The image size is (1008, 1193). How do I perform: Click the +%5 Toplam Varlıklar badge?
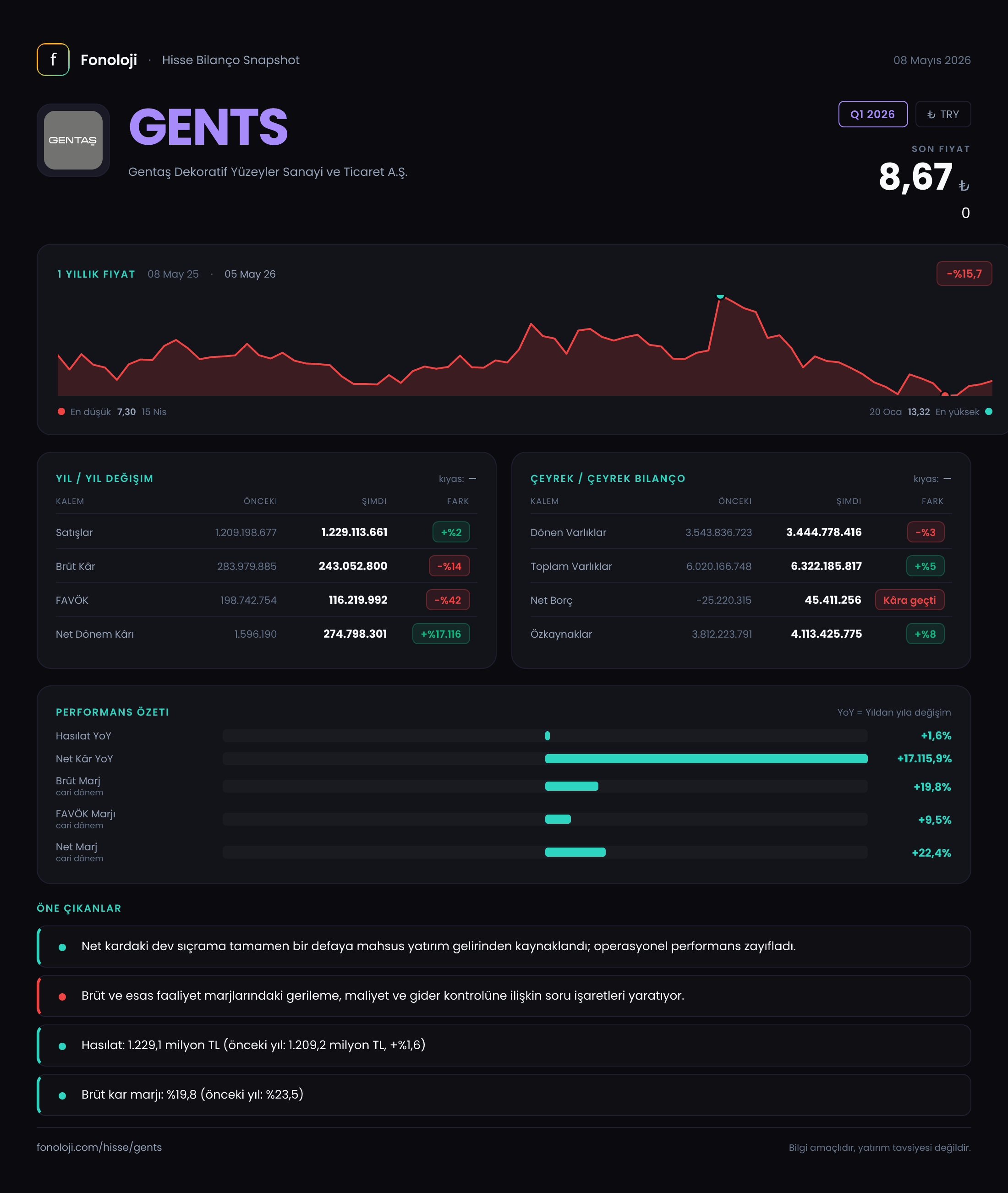(925, 566)
